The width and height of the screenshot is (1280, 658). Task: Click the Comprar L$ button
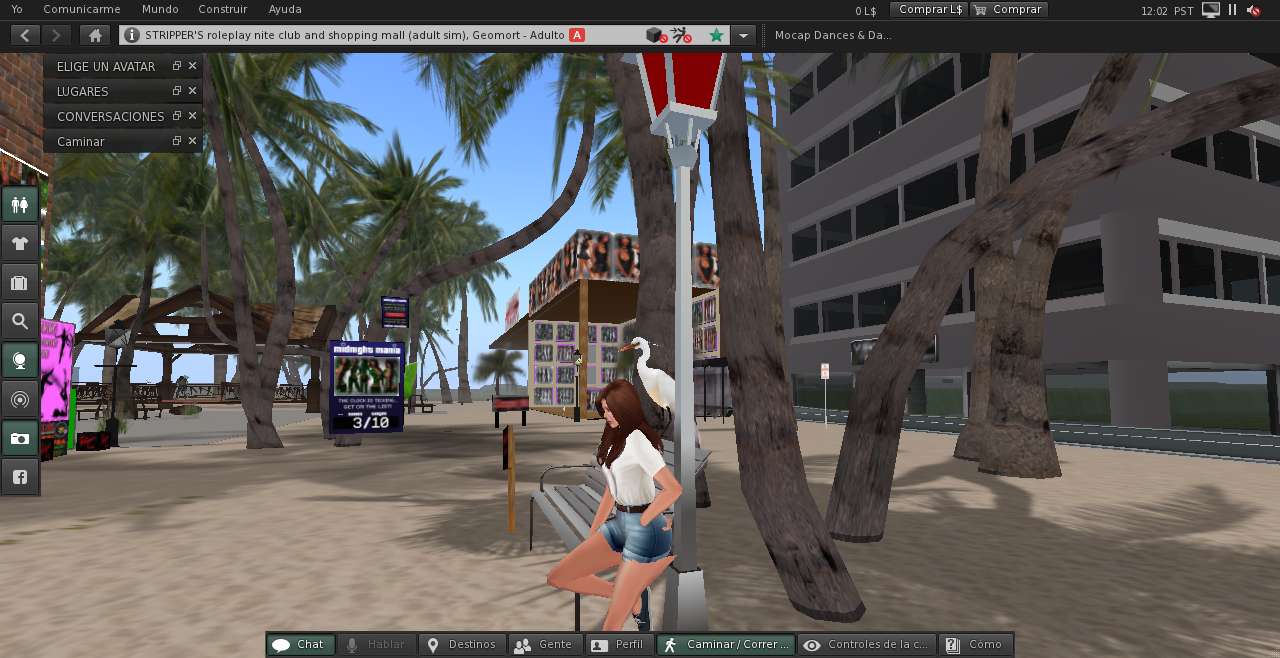point(929,9)
